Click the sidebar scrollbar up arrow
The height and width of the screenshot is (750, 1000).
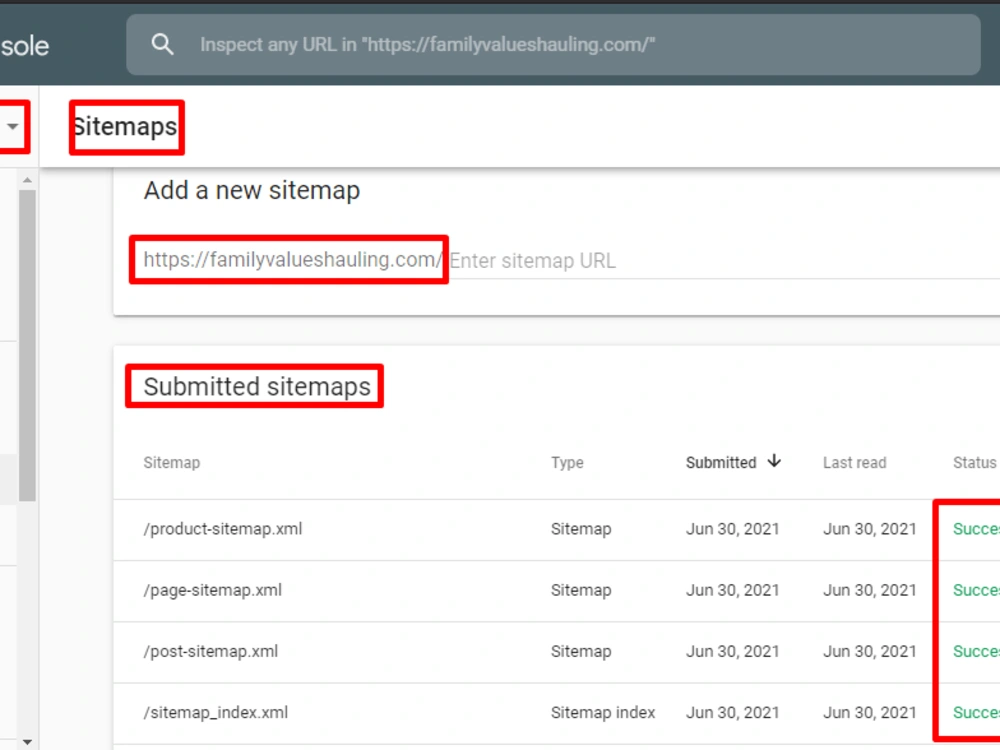point(27,180)
